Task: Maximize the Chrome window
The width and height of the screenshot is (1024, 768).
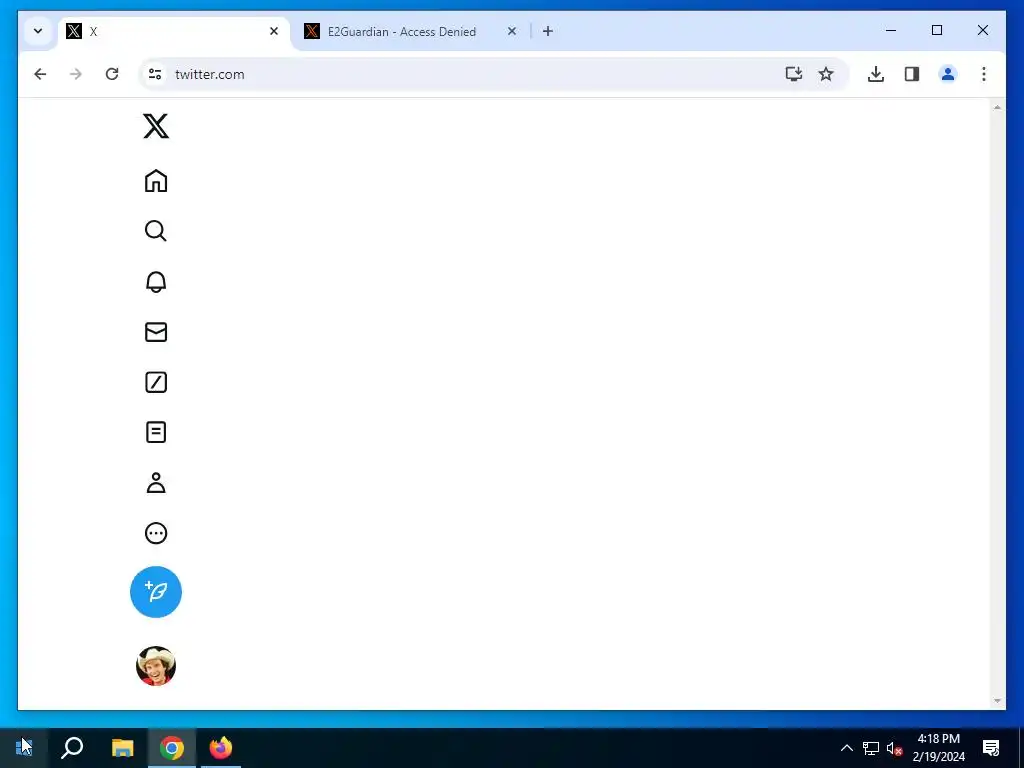Action: [x=936, y=30]
